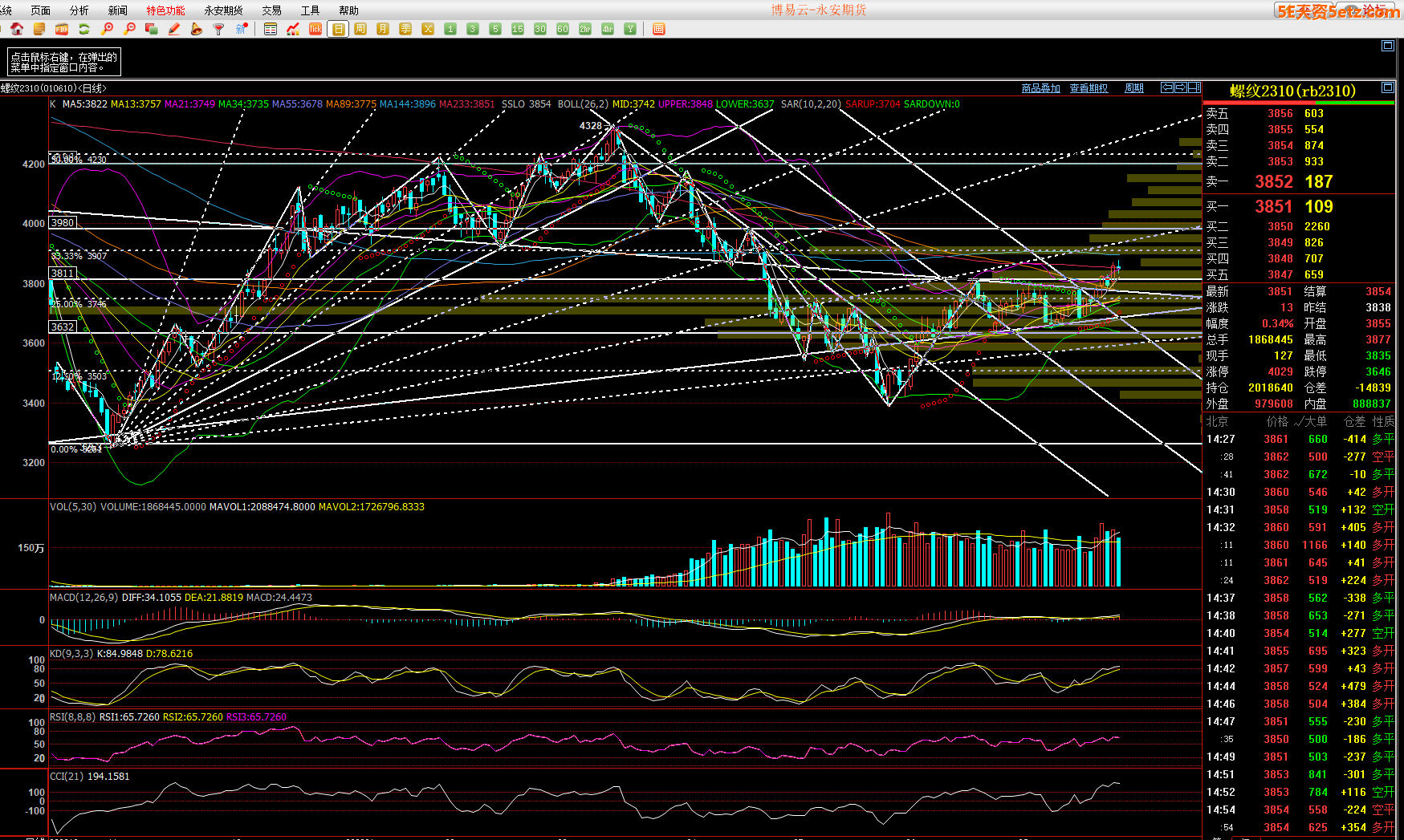Toggle weekly 周 period

[360, 29]
